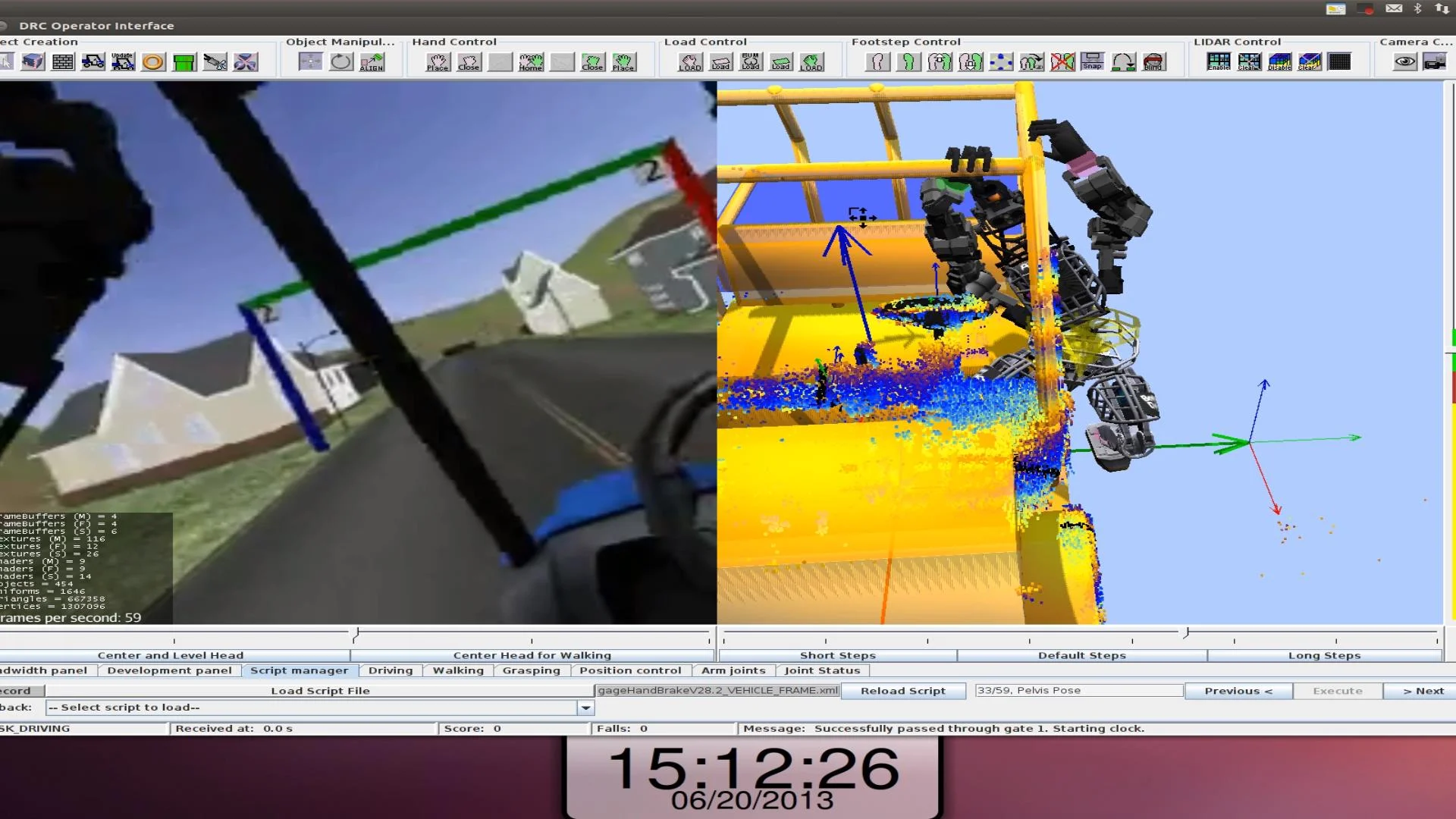Switch to the Position control tab
The width and height of the screenshot is (1456, 819).
pos(630,670)
